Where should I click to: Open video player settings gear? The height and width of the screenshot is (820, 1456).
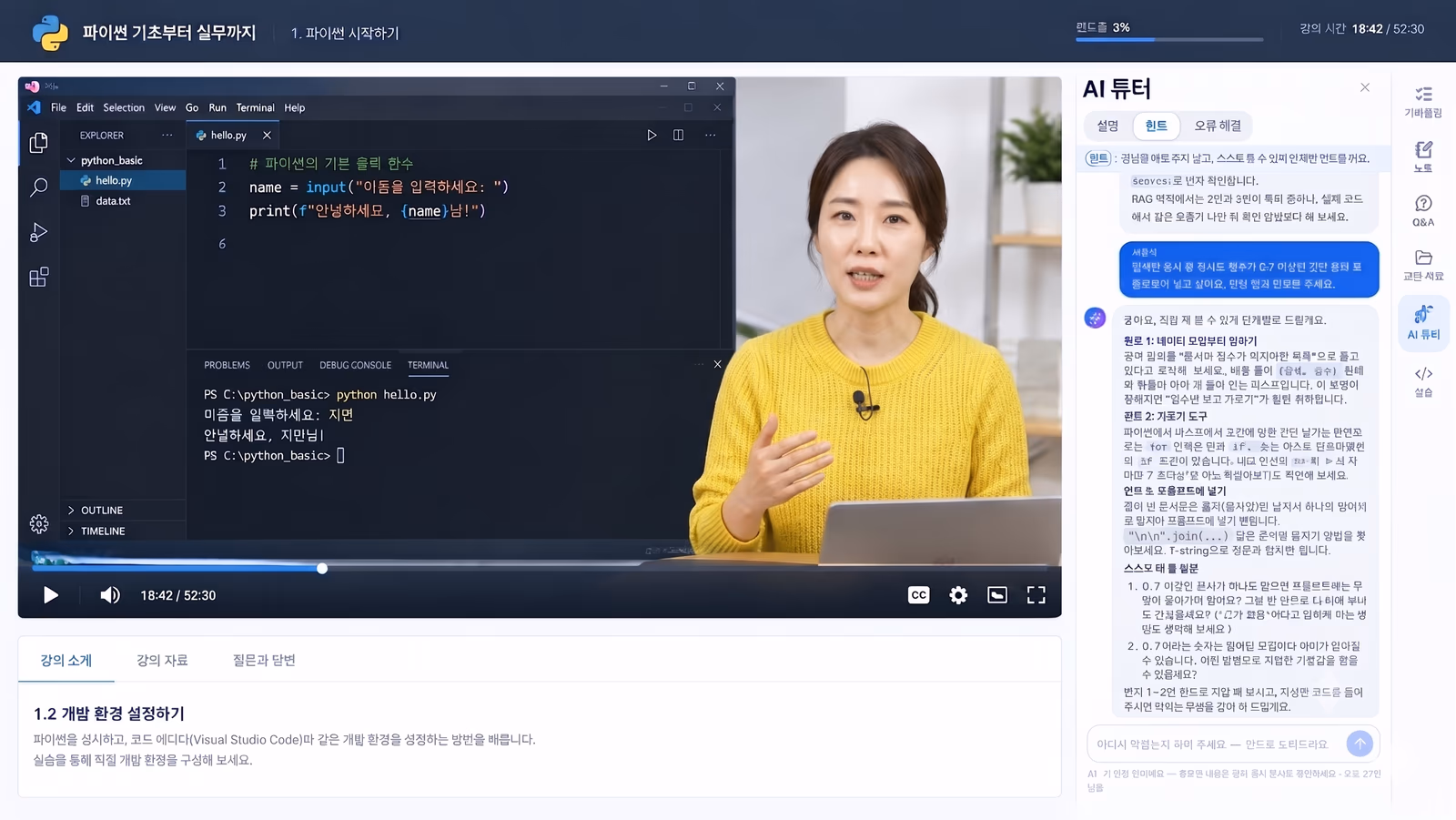point(958,595)
